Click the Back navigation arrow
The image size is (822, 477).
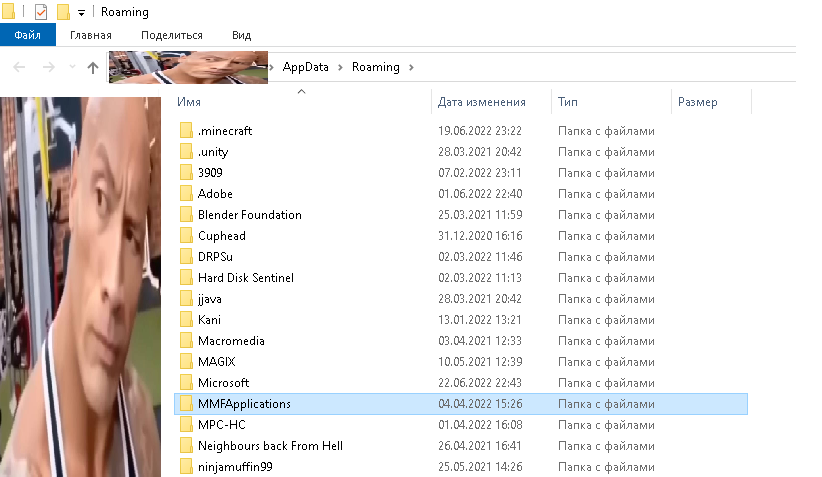pos(20,67)
